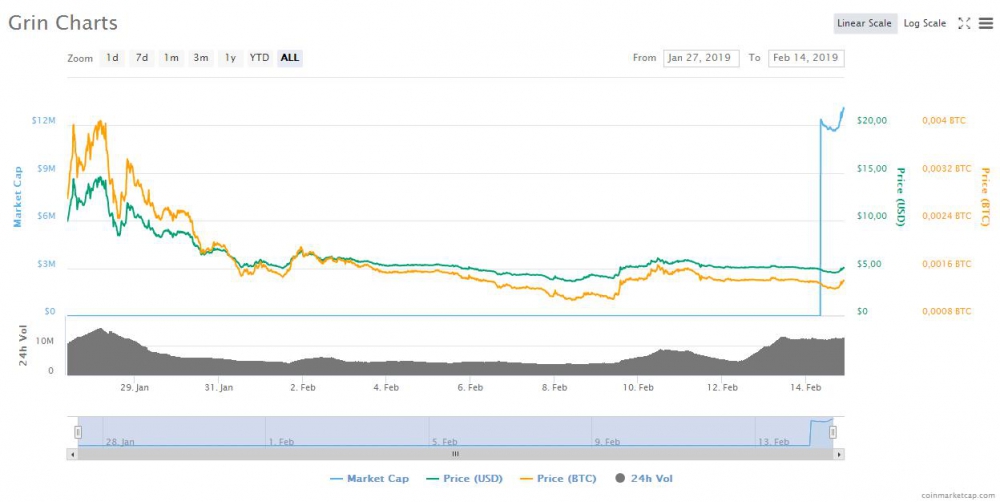
Task: Click the $12M market cap axis label
Action: (x=44, y=120)
